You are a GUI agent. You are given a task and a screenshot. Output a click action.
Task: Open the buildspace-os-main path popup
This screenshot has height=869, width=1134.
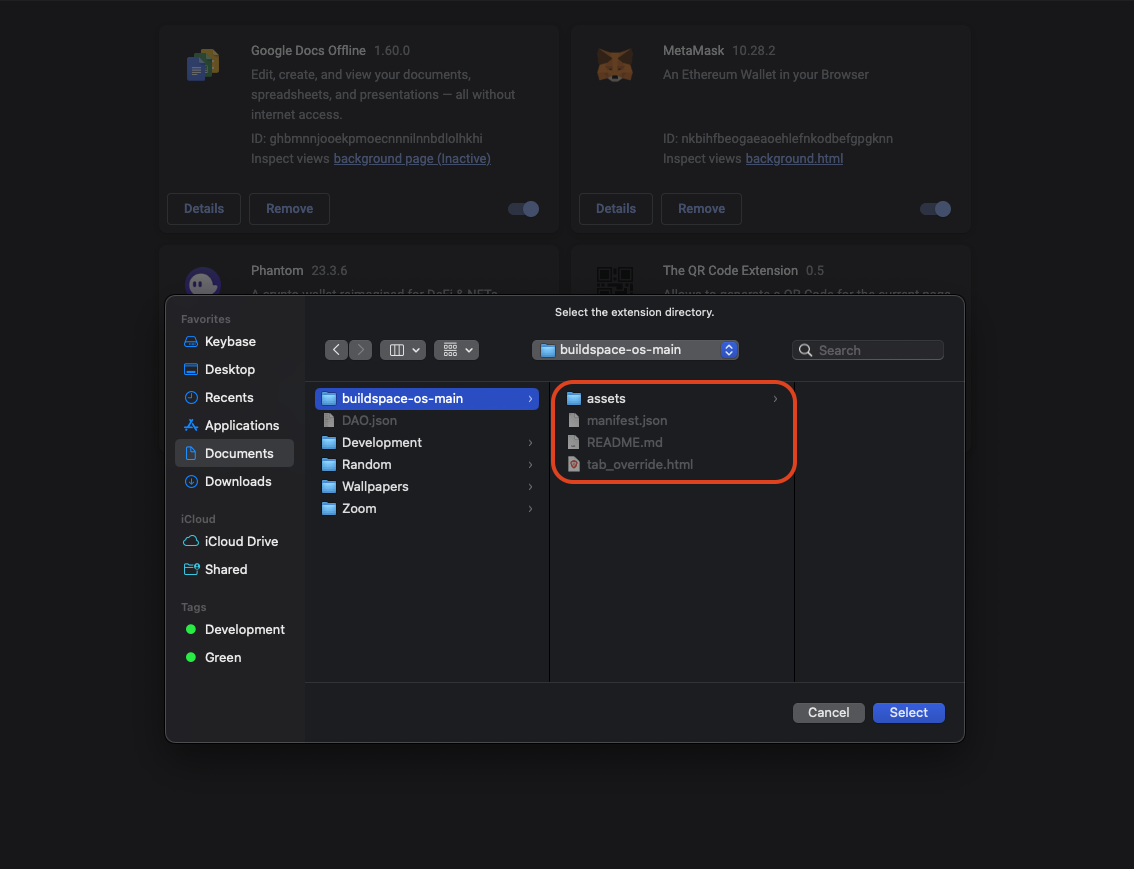(x=635, y=350)
